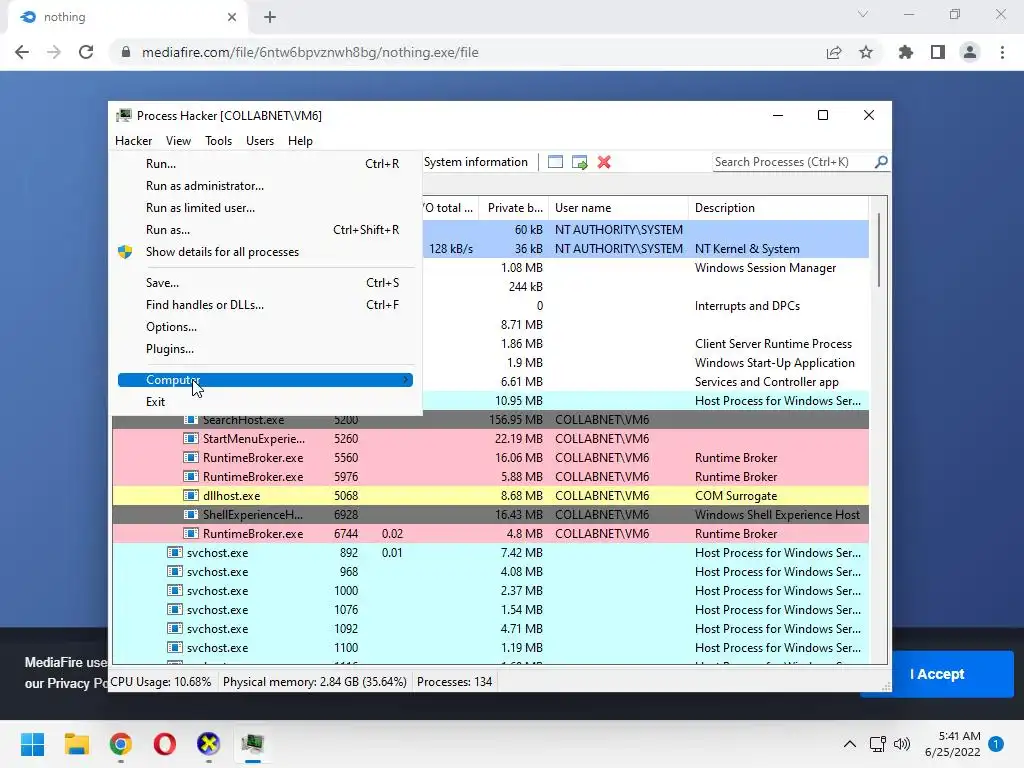The height and width of the screenshot is (768, 1024).
Task: Select RuntimeBroker.exe with PID 6744
Action: tap(490, 534)
